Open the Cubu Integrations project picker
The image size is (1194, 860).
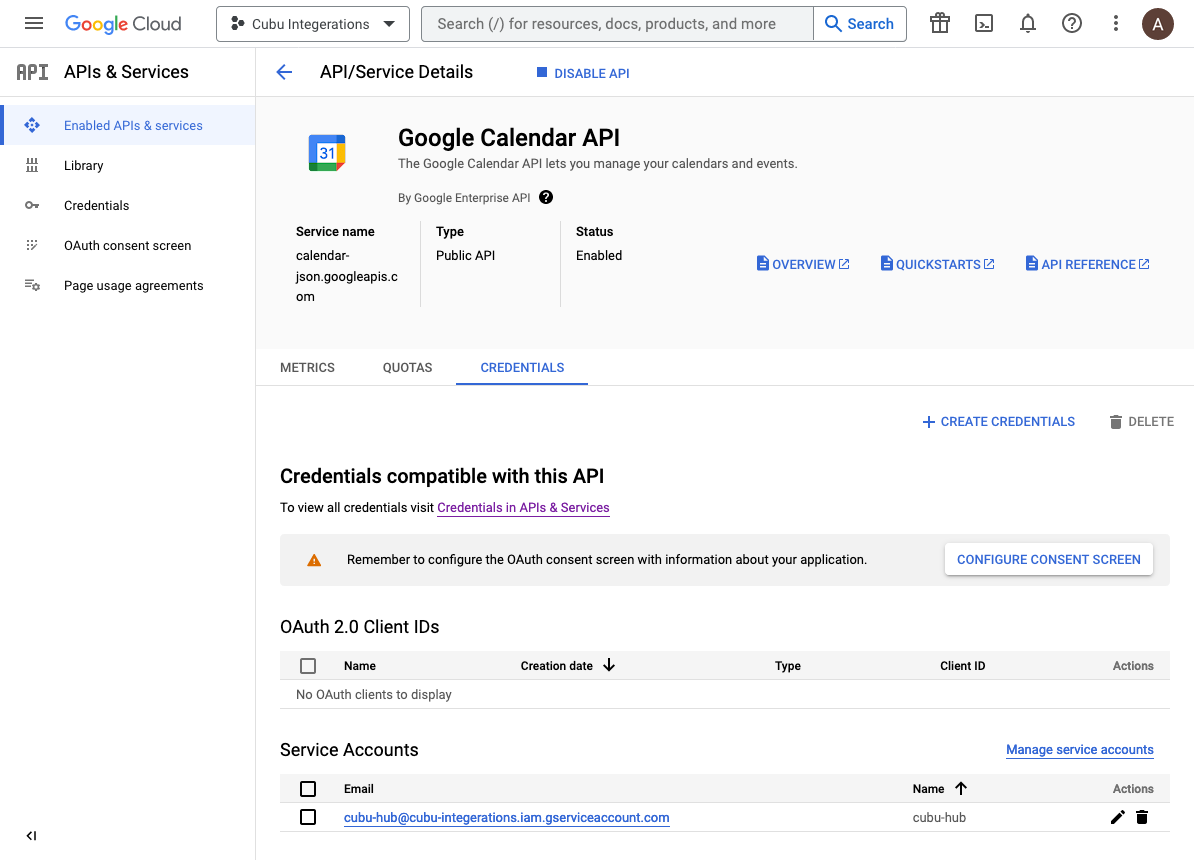(313, 24)
